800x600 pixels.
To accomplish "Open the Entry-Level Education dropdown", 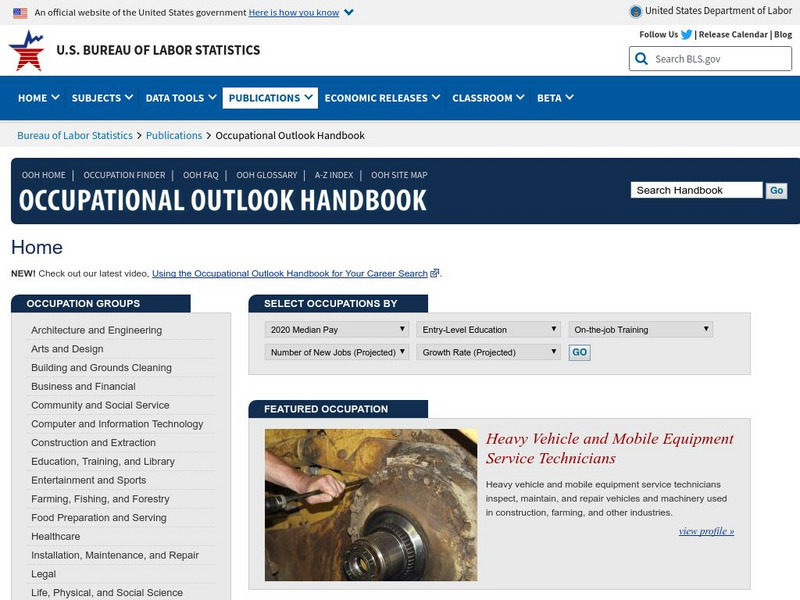I will pyautogui.click(x=488, y=330).
